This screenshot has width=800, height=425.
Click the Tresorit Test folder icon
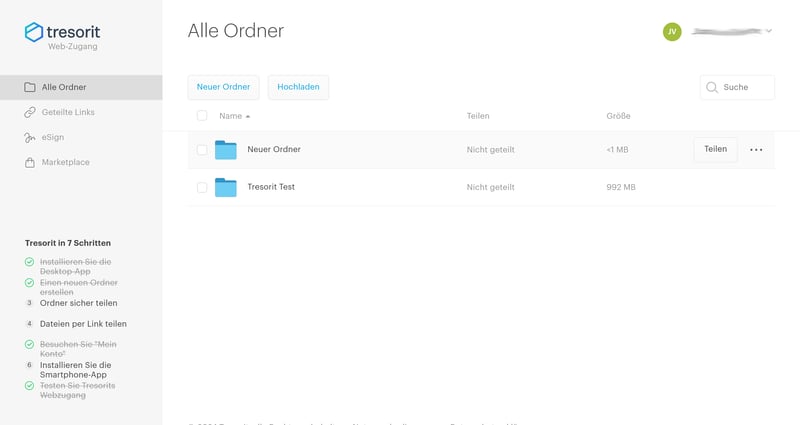(226, 187)
